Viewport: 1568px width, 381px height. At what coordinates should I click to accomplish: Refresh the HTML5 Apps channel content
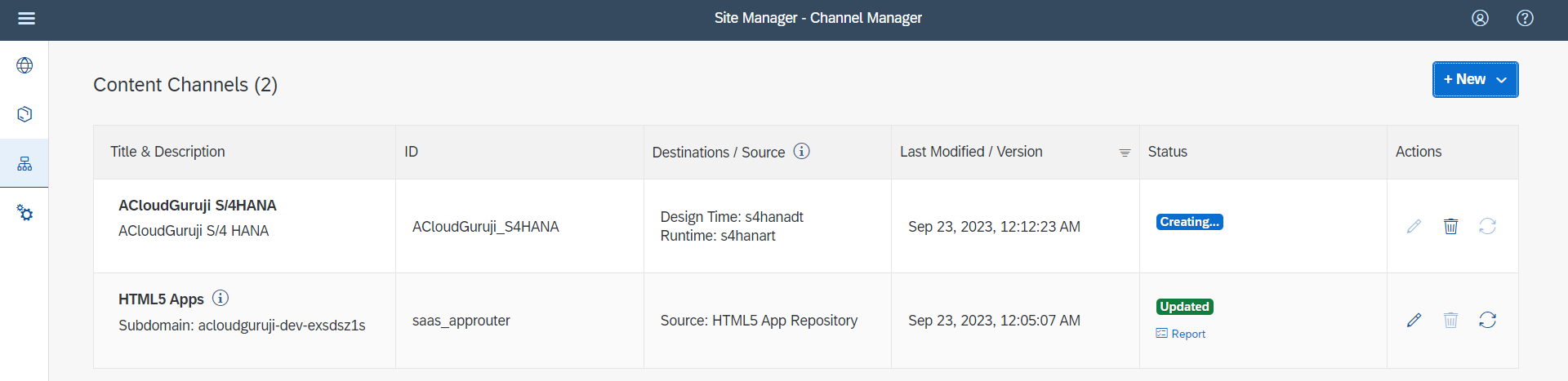tap(1487, 320)
